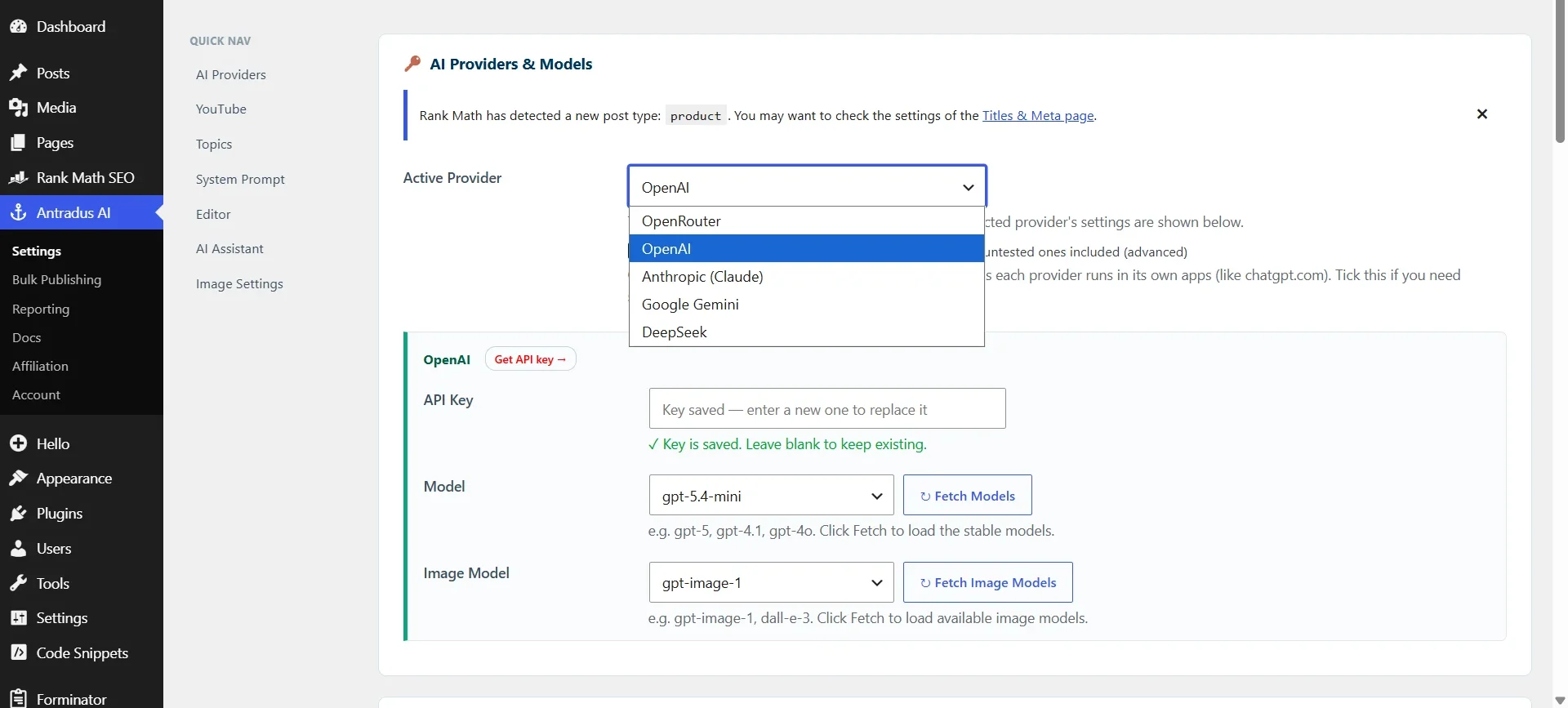This screenshot has width=1568, height=708.
Task: Go to the Affiliation page
Action: (40, 367)
